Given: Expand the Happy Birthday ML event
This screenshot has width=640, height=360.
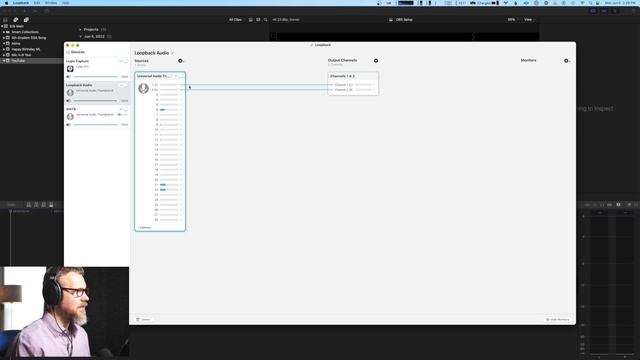Looking at the screenshot, I should pos(4,49).
